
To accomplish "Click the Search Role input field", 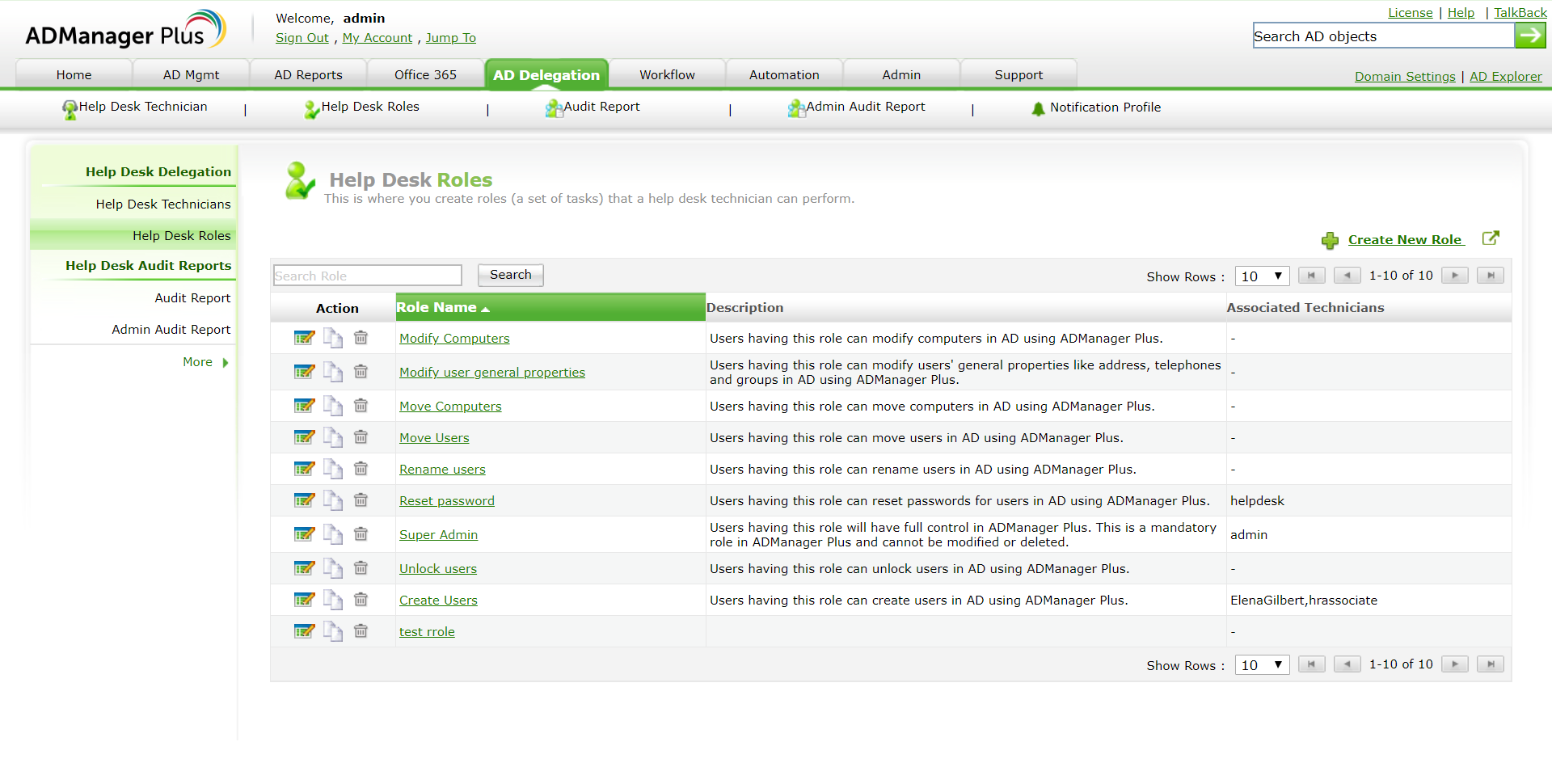I will tap(367, 276).
